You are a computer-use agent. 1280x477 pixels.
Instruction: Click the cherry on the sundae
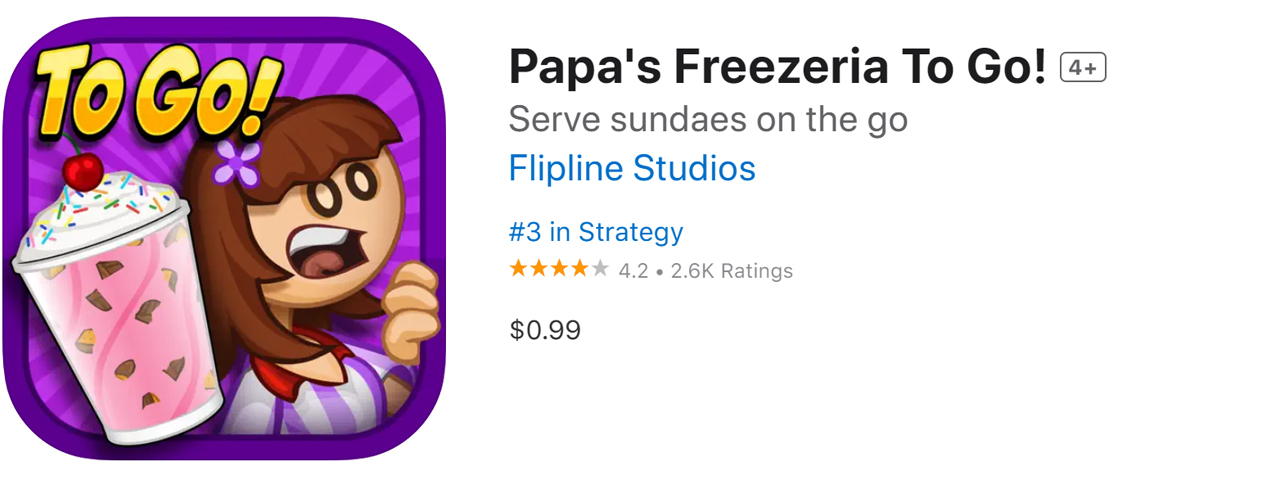(x=82, y=171)
